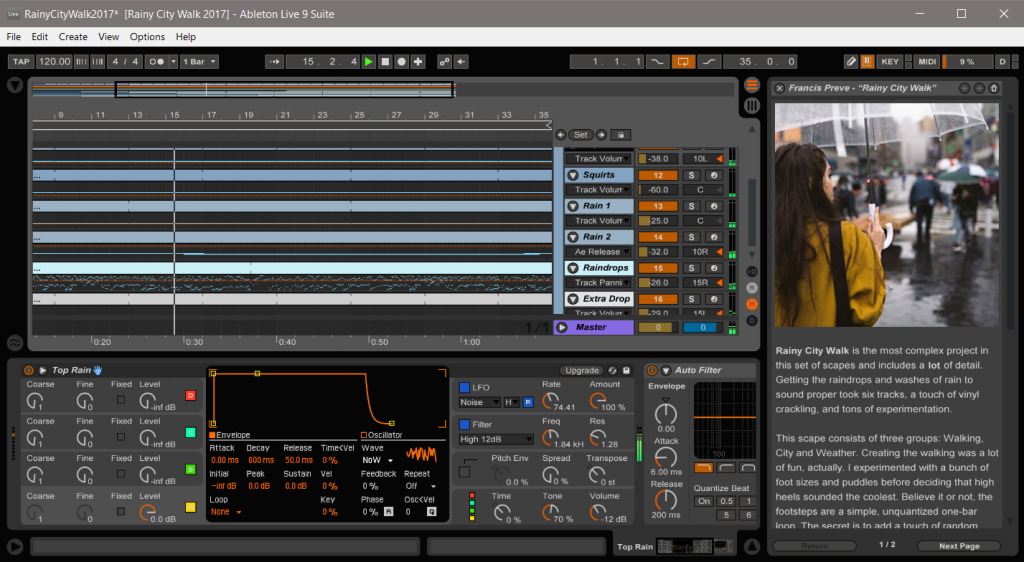This screenshot has height=562, width=1024.
Task: Collapse the Raindrops track with its triangle
Action: coord(573,268)
